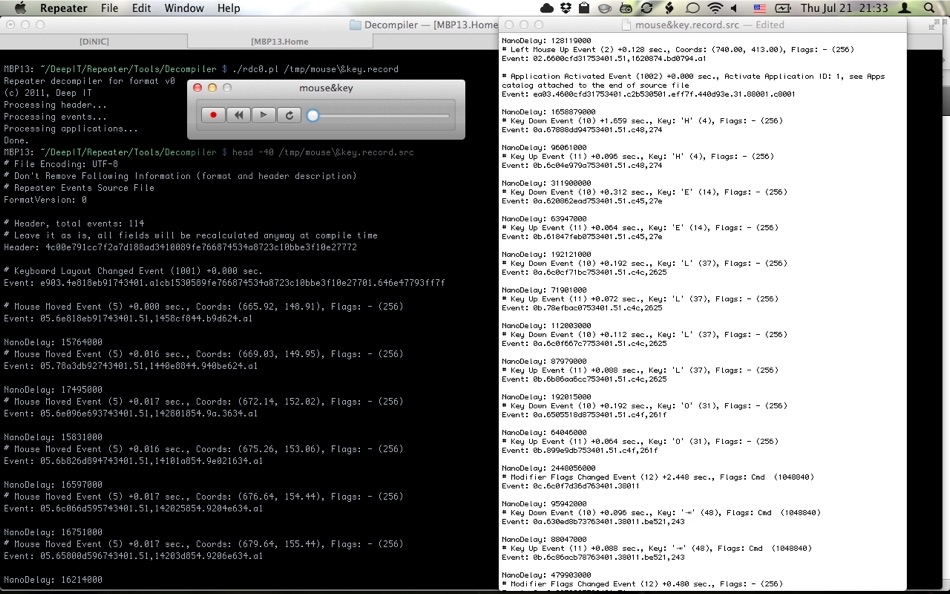Open the Apple menu
Screen dimensions: 950x594
point(20,8)
